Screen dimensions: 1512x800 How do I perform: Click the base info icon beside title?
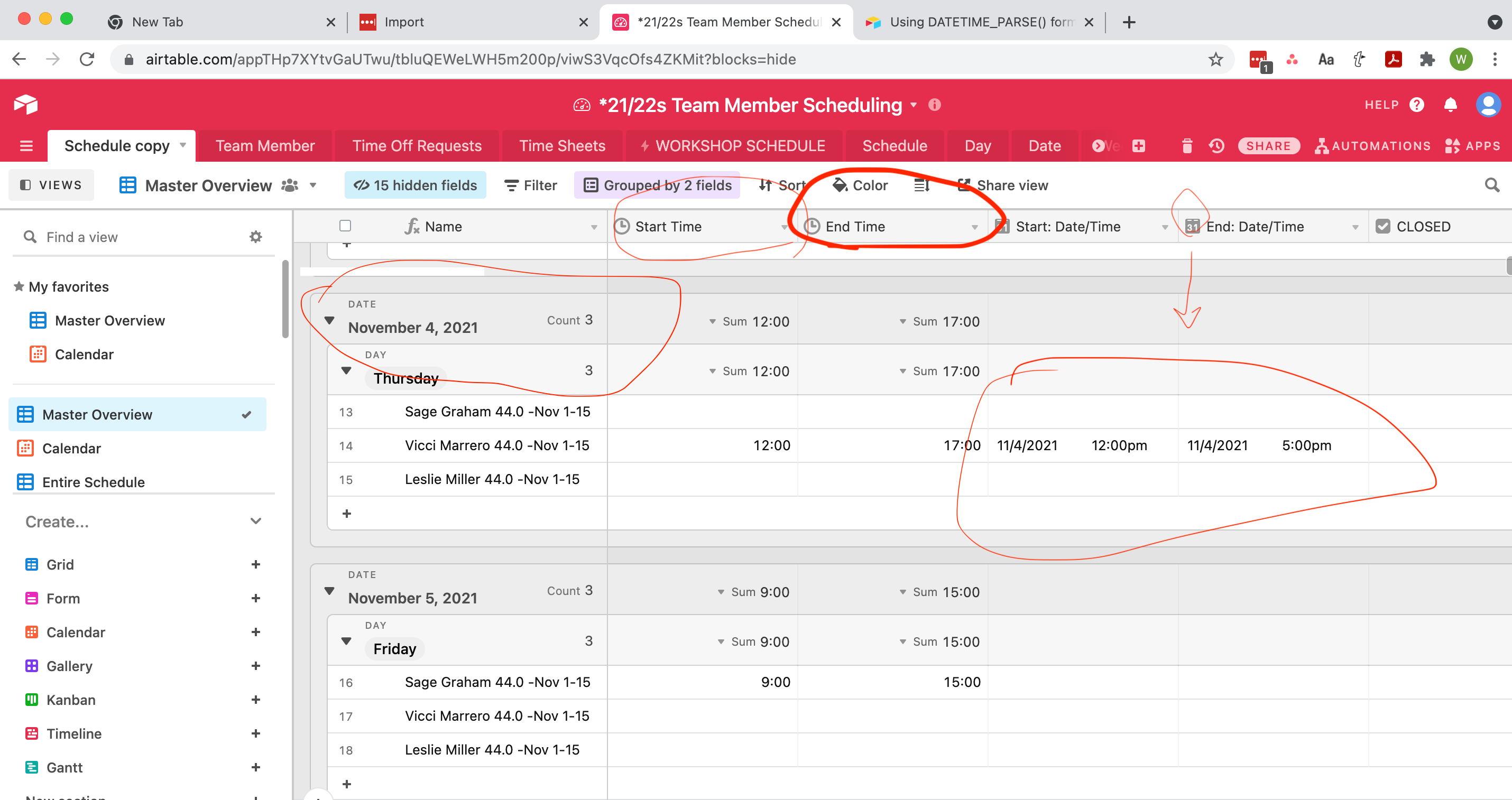[x=935, y=105]
